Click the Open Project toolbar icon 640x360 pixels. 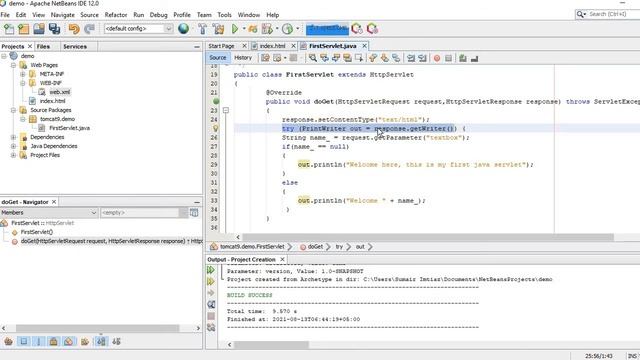39,29
